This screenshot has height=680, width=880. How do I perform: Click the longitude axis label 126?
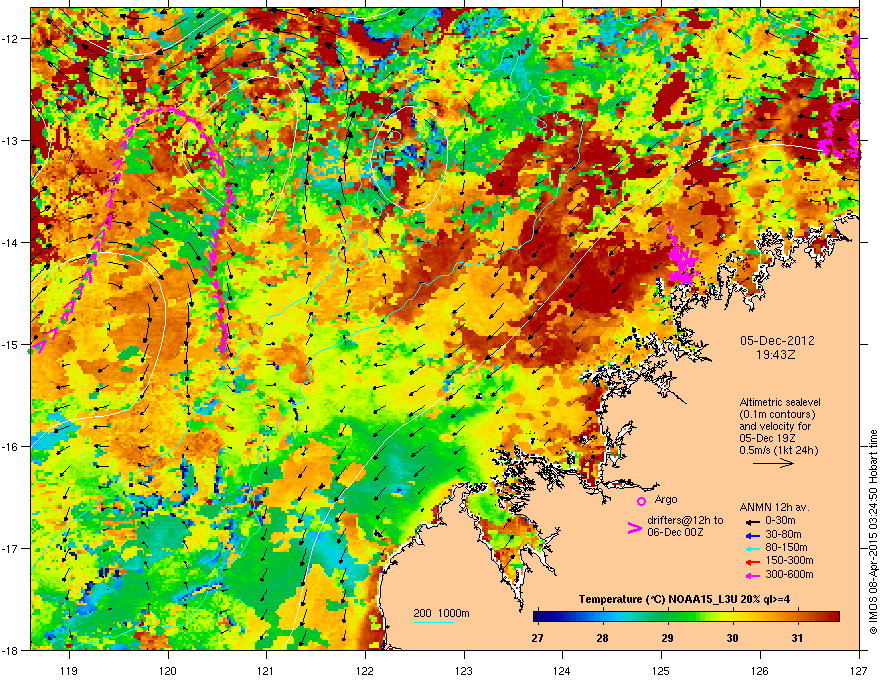coord(760,670)
